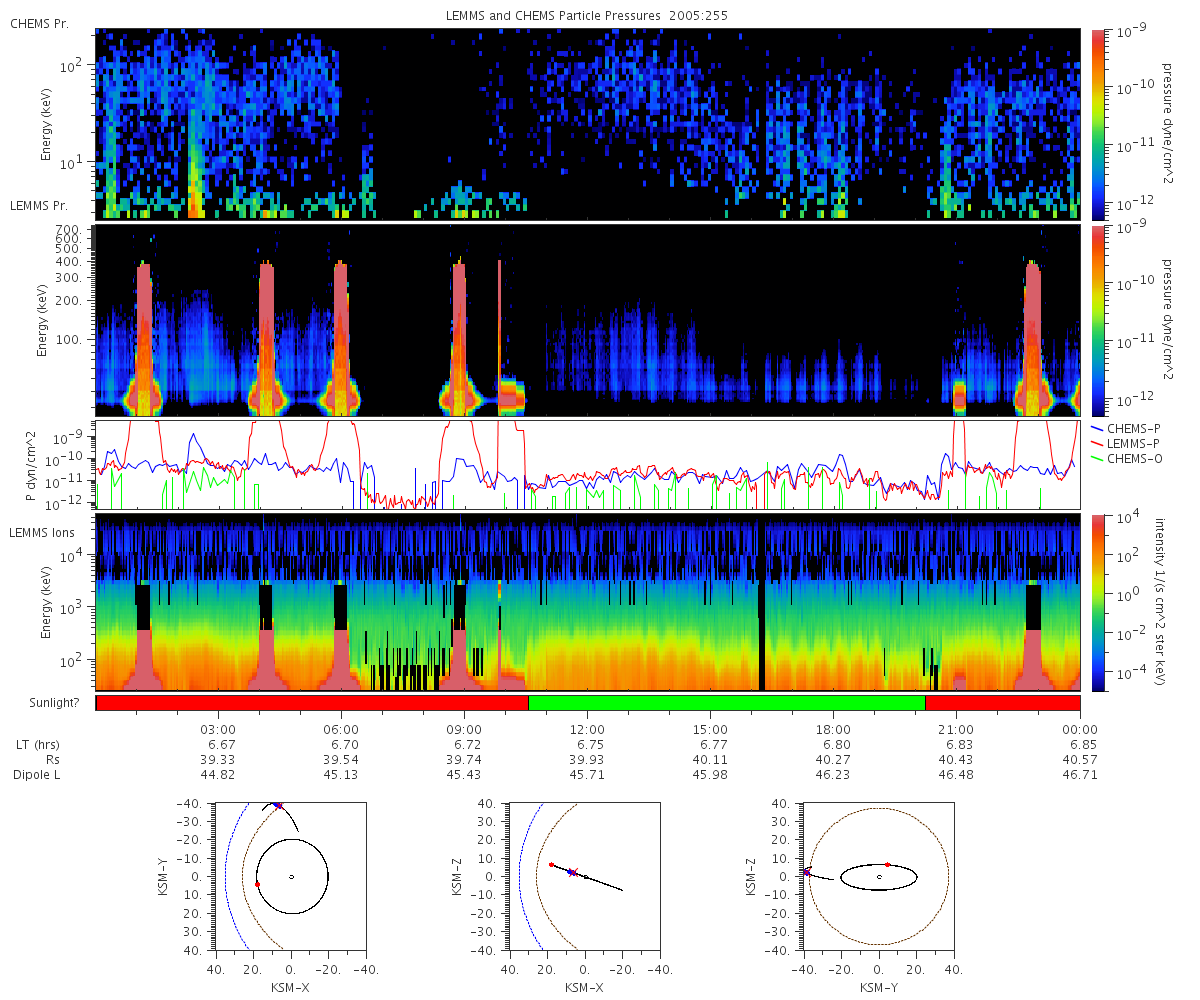Click inside the CHEMS pressure spectrogram panel

click(588, 124)
